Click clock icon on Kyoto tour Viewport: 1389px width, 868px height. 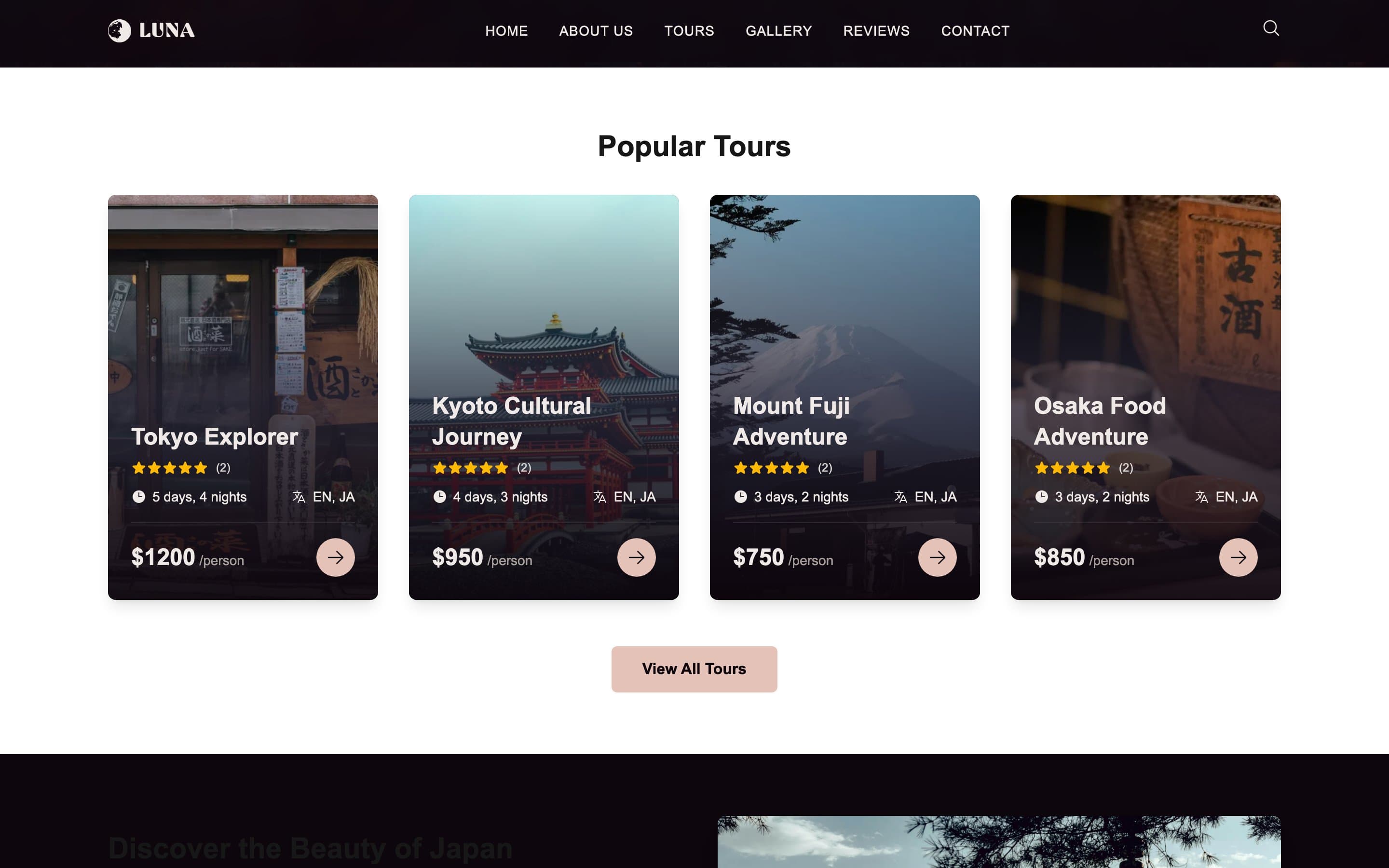pyautogui.click(x=439, y=497)
